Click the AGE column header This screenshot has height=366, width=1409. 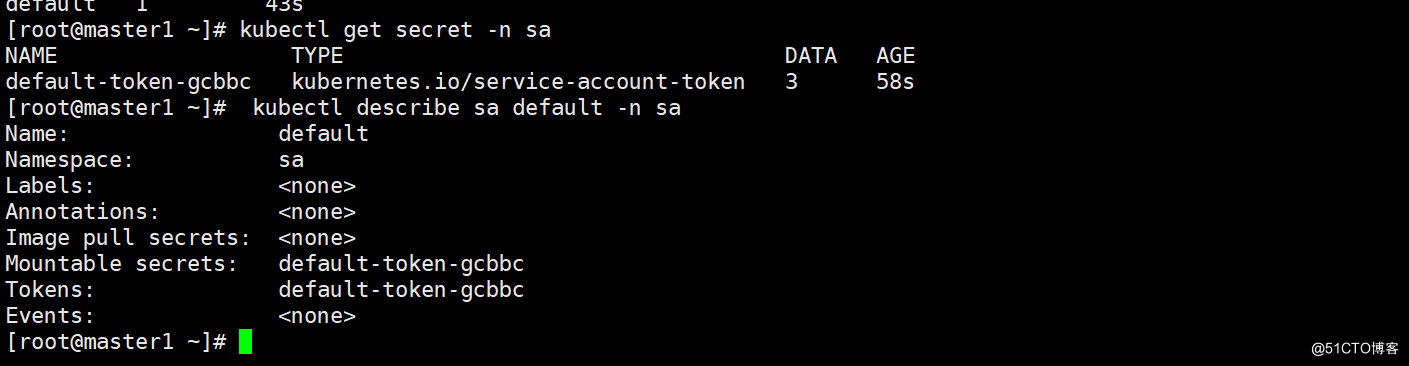coord(895,56)
